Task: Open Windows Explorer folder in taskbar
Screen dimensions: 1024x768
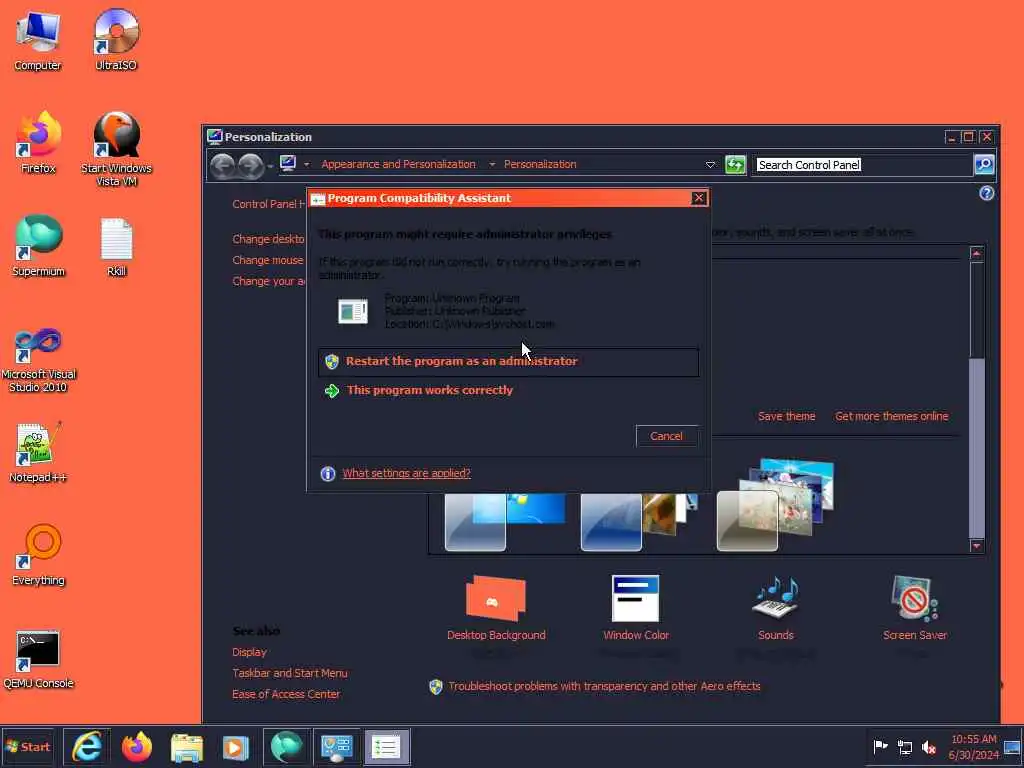Action: (x=187, y=747)
